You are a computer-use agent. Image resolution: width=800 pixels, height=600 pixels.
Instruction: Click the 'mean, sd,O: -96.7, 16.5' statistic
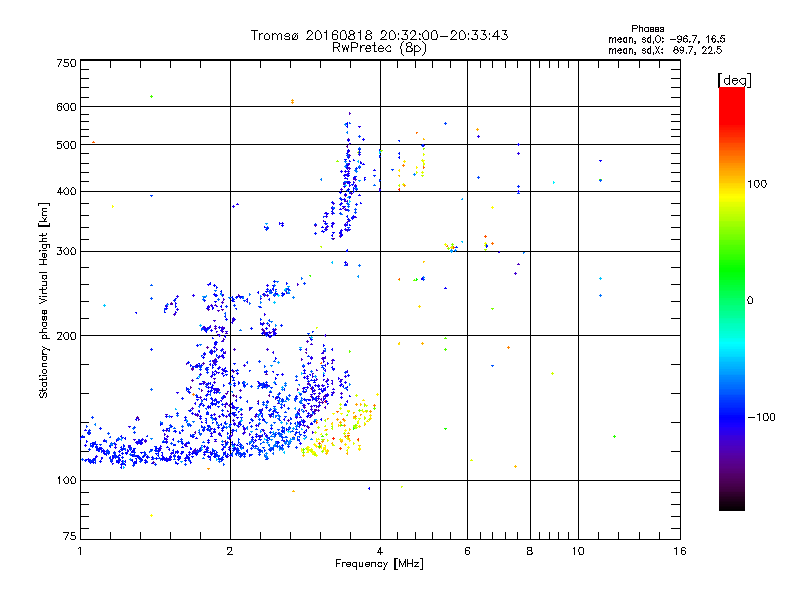pos(666,39)
